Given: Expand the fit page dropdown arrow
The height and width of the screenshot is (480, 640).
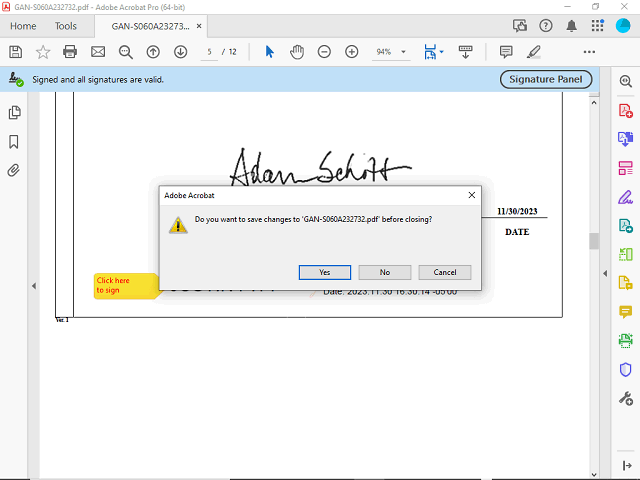Looking at the screenshot, I should pos(441,52).
